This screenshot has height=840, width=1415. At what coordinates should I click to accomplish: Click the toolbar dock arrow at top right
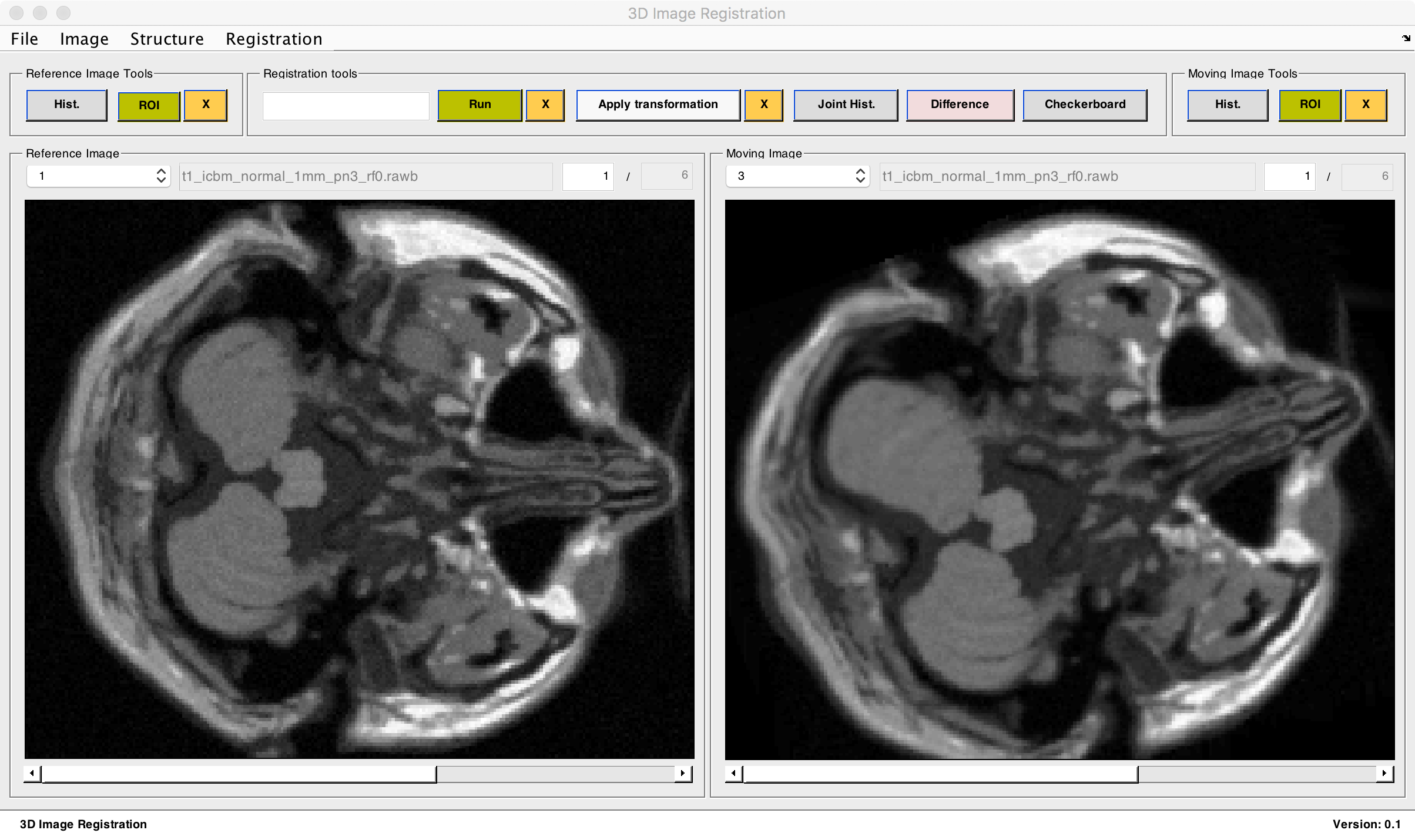click(1406, 38)
